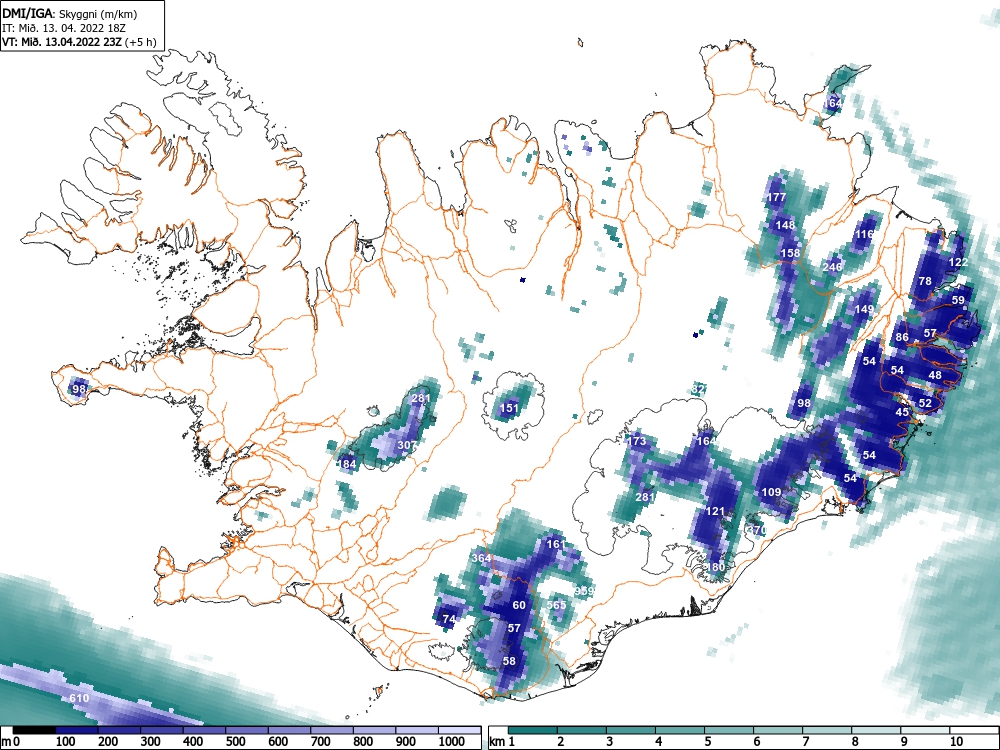Click the '149' visibility value
This screenshot has width=1000, height=750.
864,309
